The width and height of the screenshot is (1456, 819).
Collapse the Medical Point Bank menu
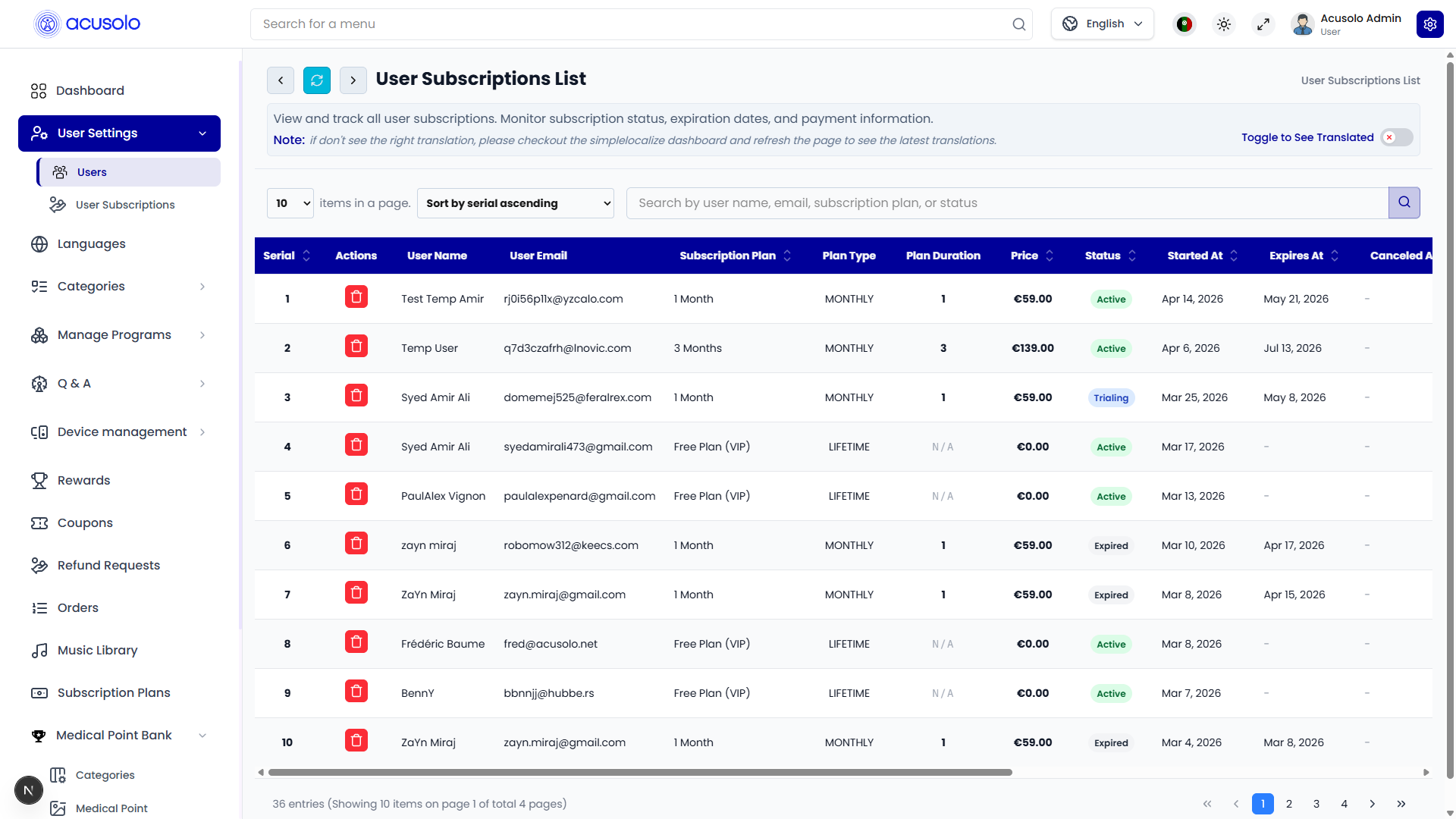click(119, 736)
